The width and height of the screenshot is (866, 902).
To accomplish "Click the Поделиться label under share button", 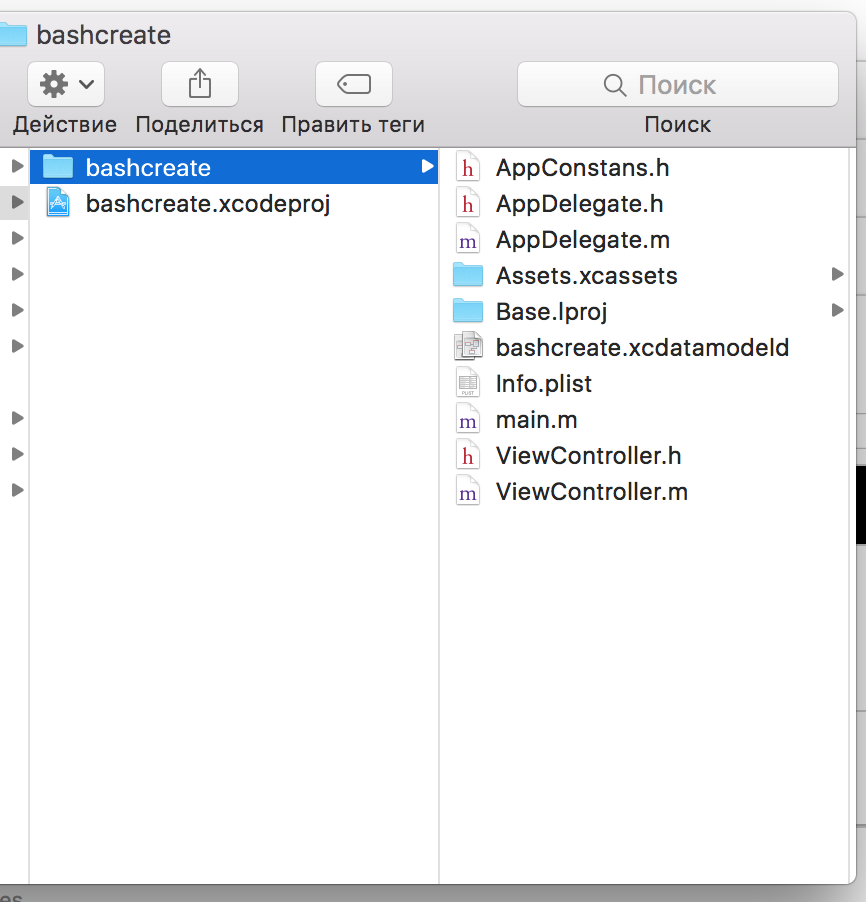I will (x=200, y=124).
